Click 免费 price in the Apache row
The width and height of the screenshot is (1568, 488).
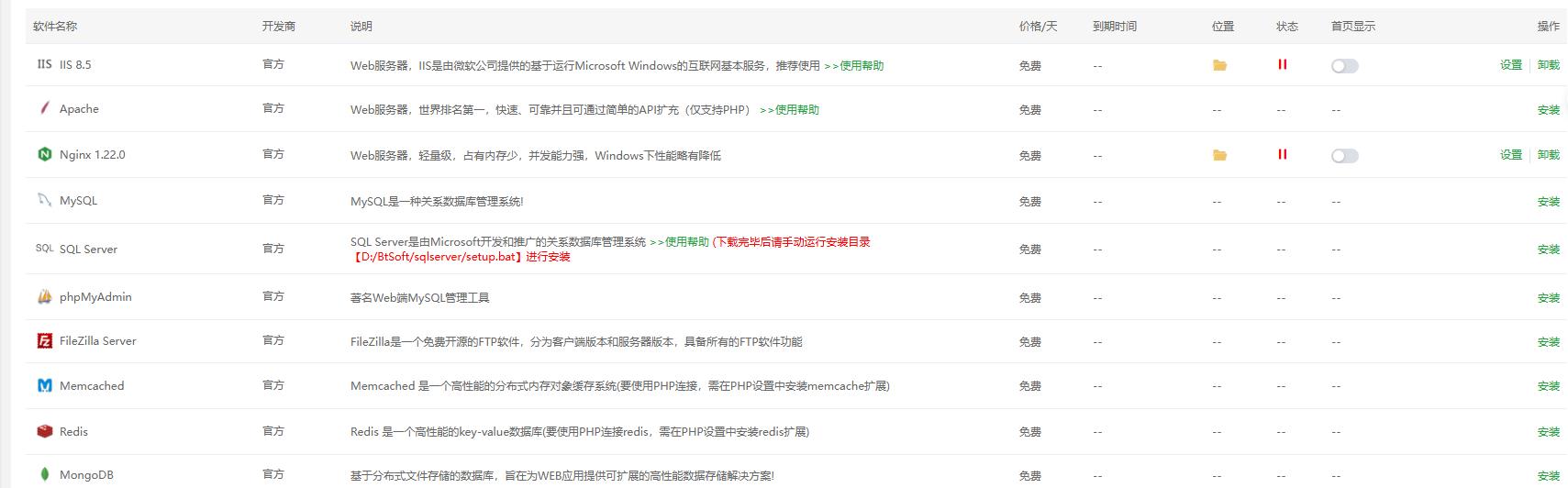(1030, 110)
